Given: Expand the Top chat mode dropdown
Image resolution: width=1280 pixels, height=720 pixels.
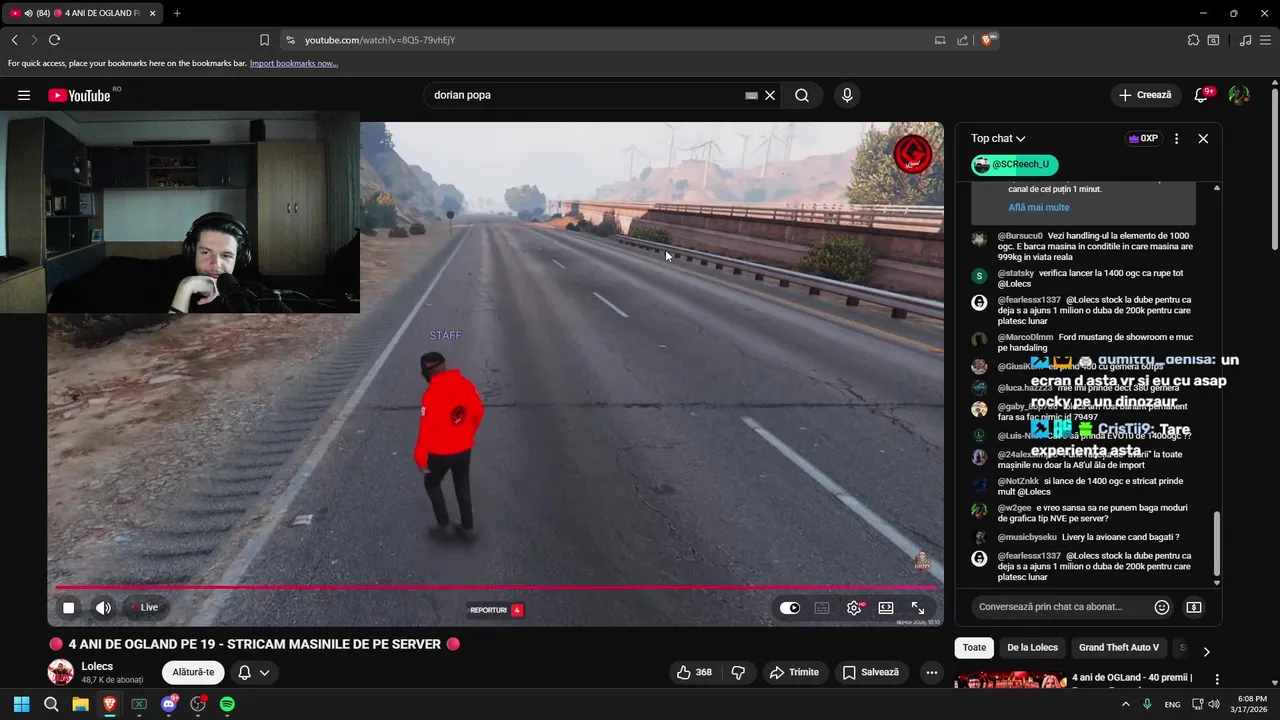Looking at the screenshot, I should pos(998,138).
